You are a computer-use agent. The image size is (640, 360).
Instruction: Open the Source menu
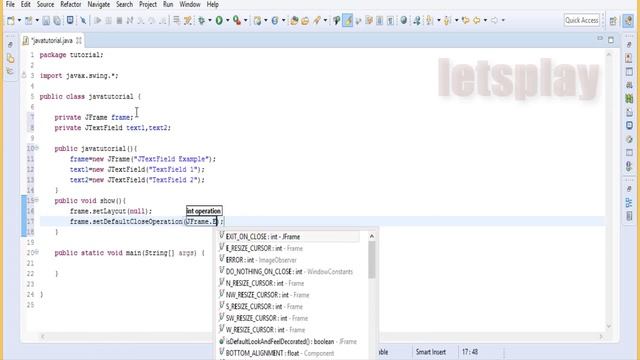click(x=45, y=4)
